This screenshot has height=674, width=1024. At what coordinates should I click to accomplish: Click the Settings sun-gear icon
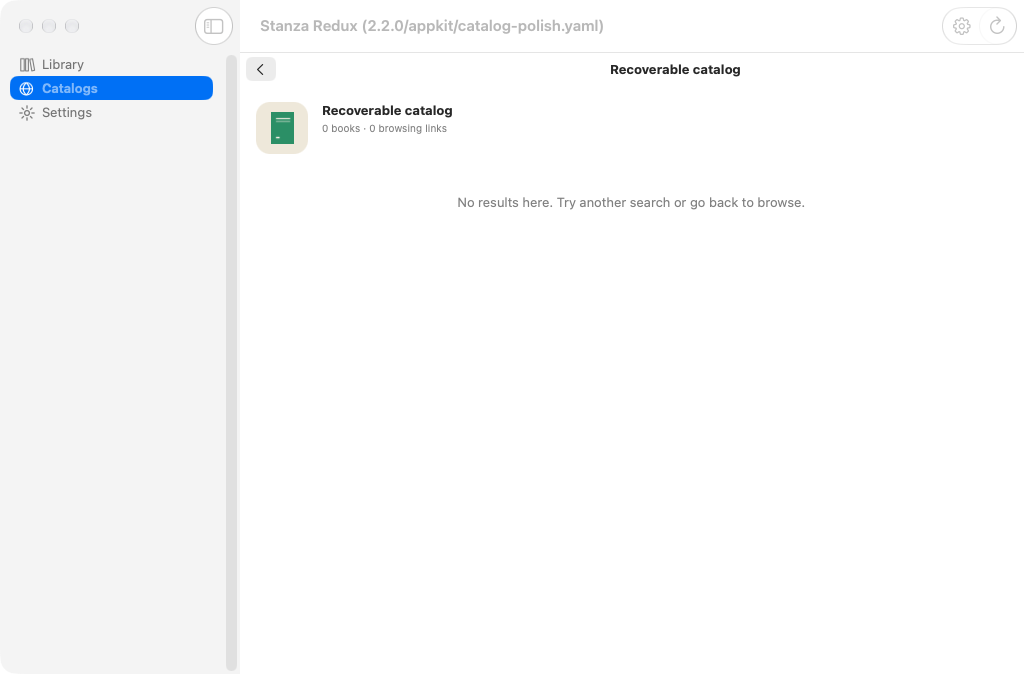(x=27, y=113)
